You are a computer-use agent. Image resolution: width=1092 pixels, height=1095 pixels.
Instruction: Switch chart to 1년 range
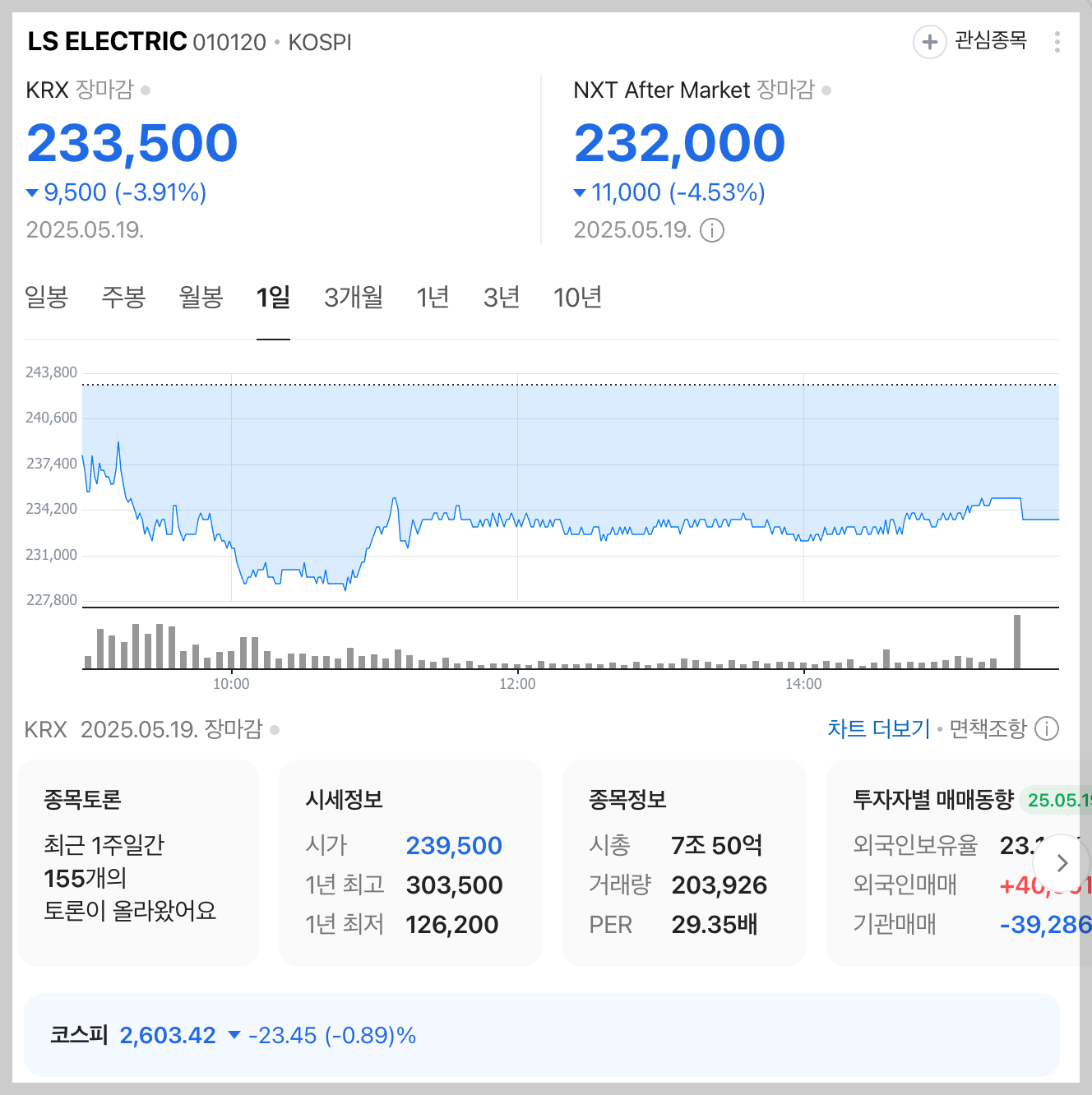(433, 297)
